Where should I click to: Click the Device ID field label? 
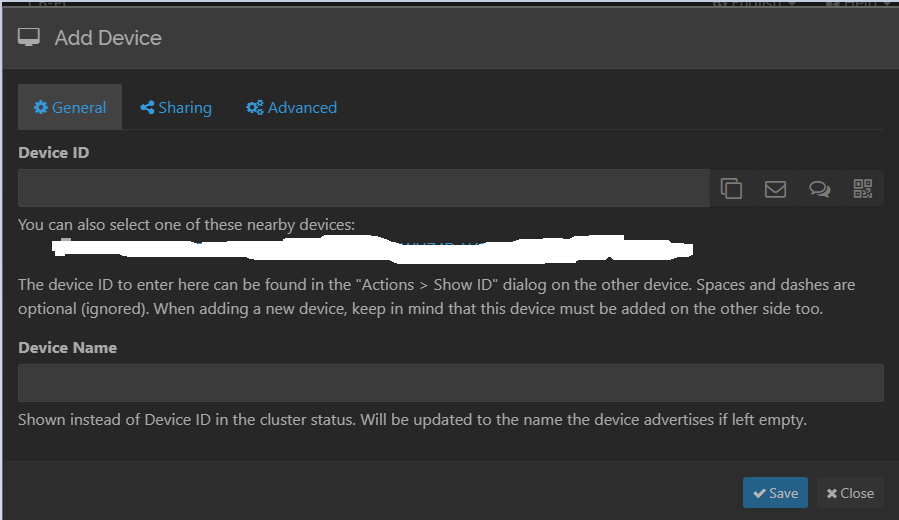click(x=54, y=153)
